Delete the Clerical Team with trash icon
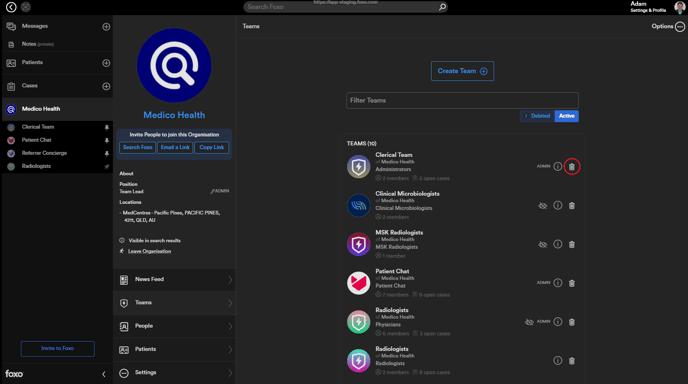The height and width of the screenshot is (384, 688). pyautogui.click(x=572, y=167)
